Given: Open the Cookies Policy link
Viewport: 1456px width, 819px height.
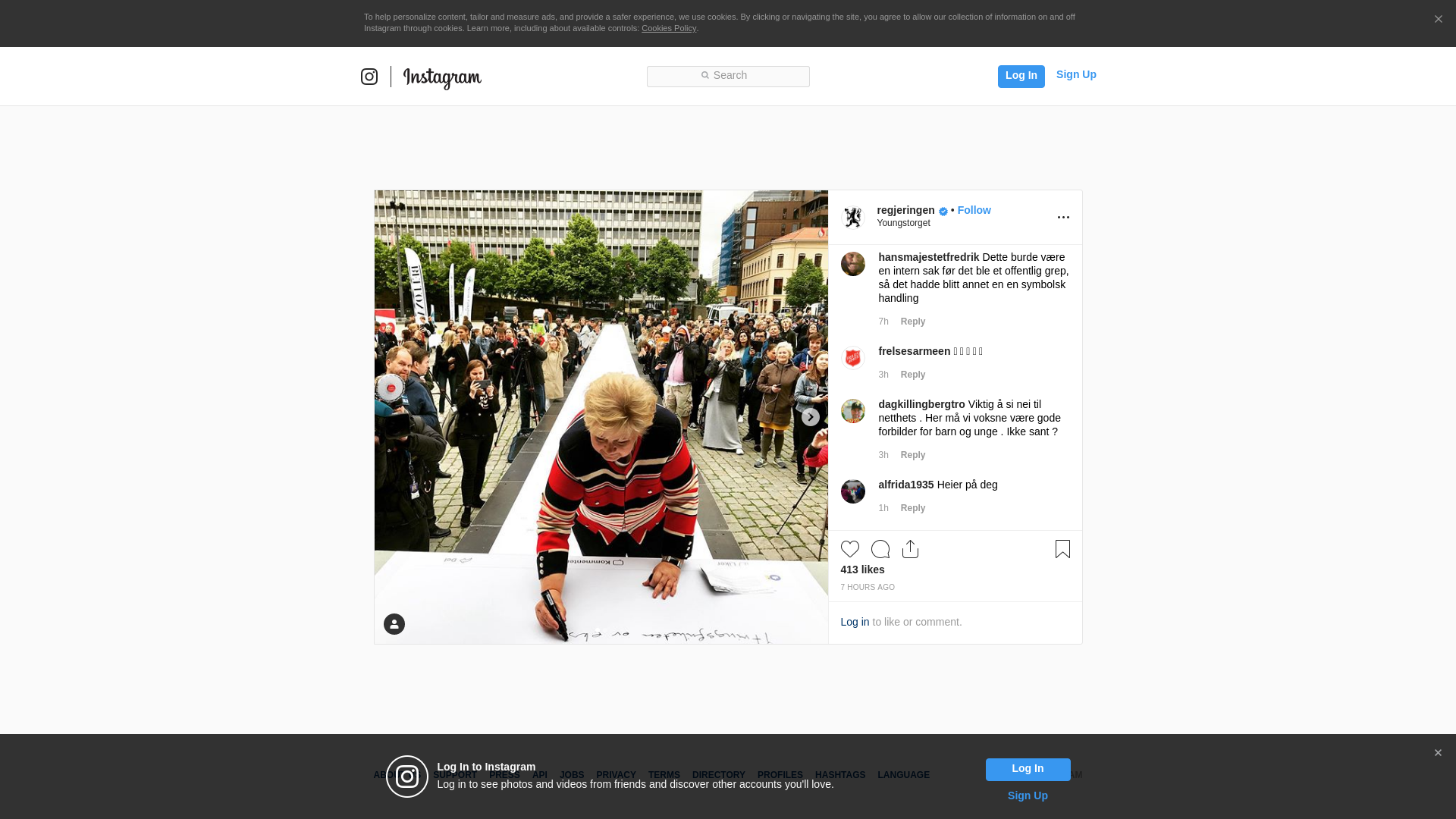Looking at the screenshot, I should 668,28.
